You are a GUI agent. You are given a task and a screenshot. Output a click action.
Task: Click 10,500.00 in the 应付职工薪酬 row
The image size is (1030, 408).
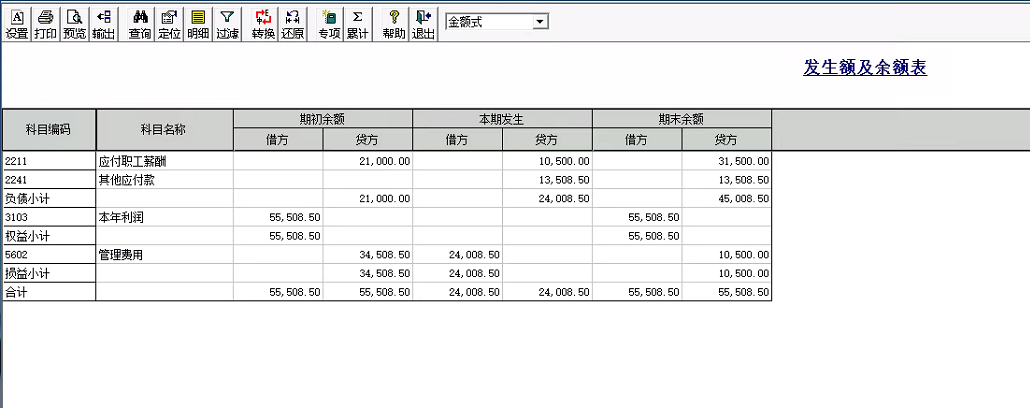click(547, 161)
